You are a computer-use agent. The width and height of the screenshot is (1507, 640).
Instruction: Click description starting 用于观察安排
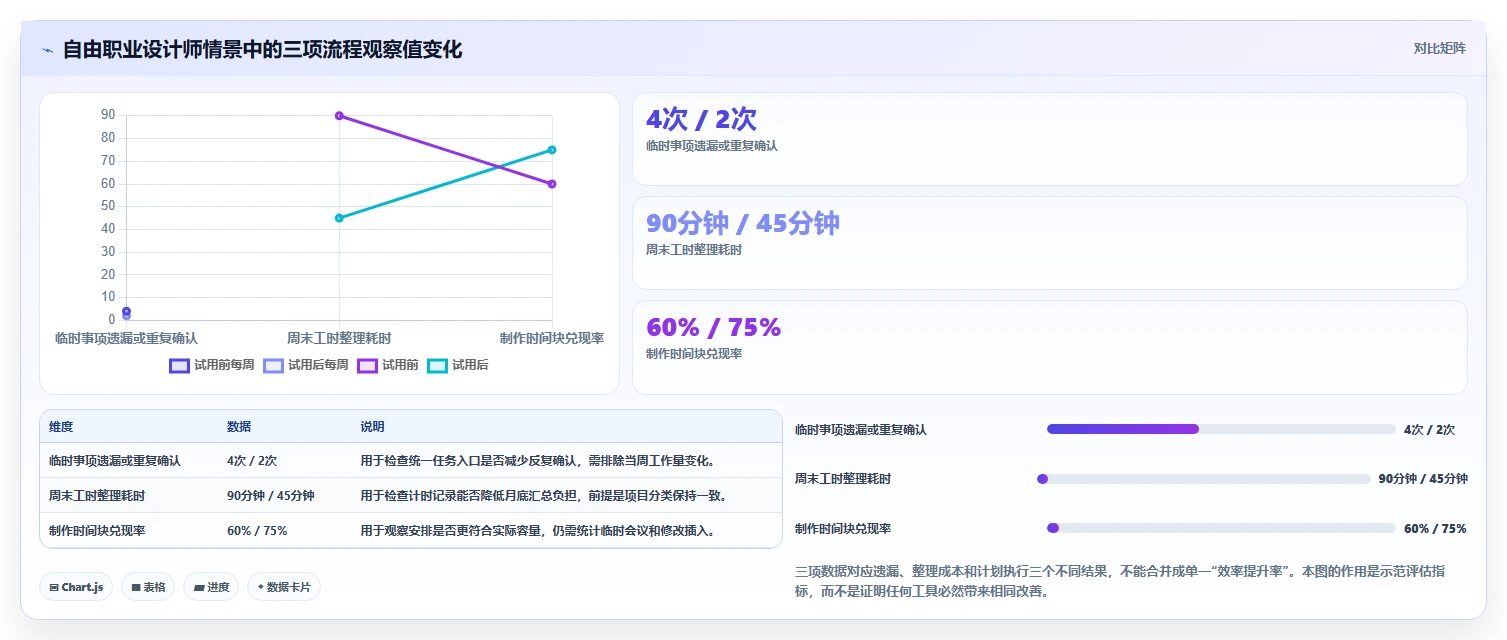click(538, 531)
